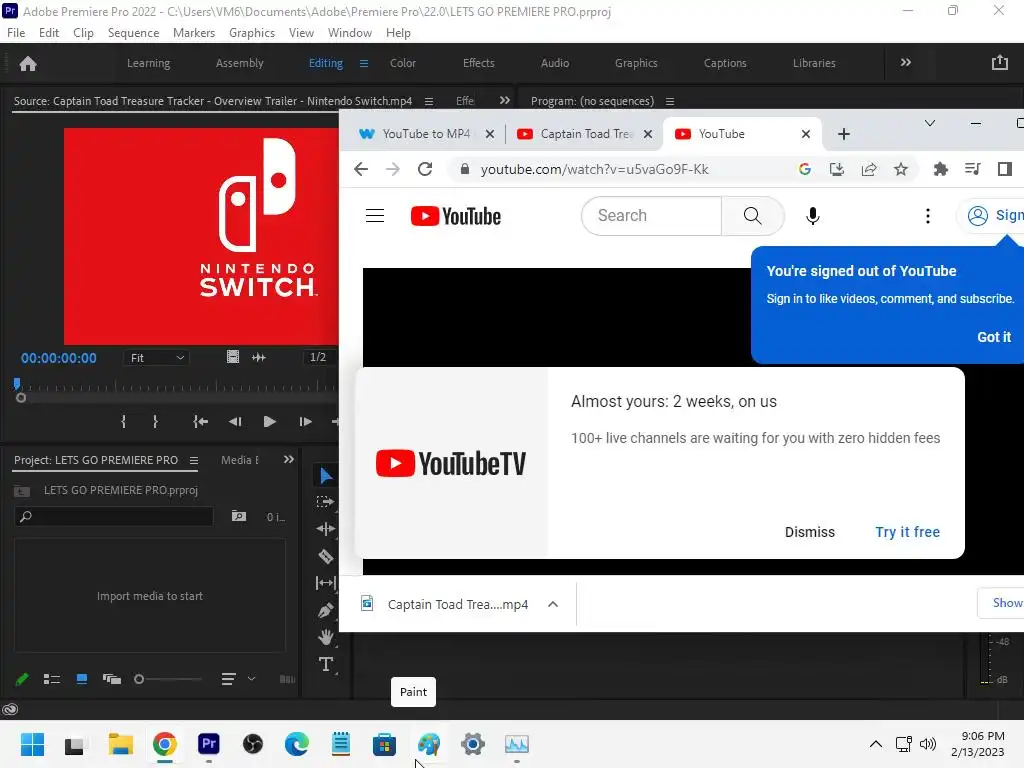Select the Type tool
The height and width of the screenshot is (768, 1024).
pyautogui.click(x=325, y=664)
